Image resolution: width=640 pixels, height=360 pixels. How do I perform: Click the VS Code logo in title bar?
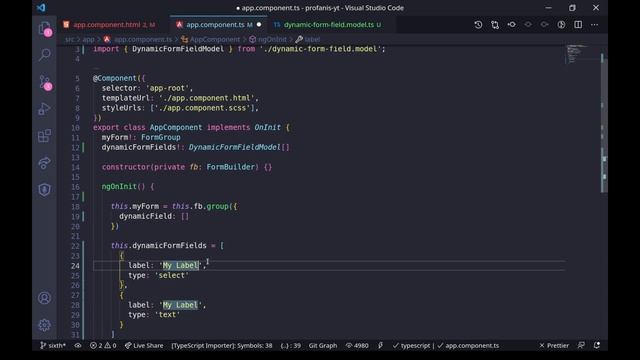click(x=41, y=8)
